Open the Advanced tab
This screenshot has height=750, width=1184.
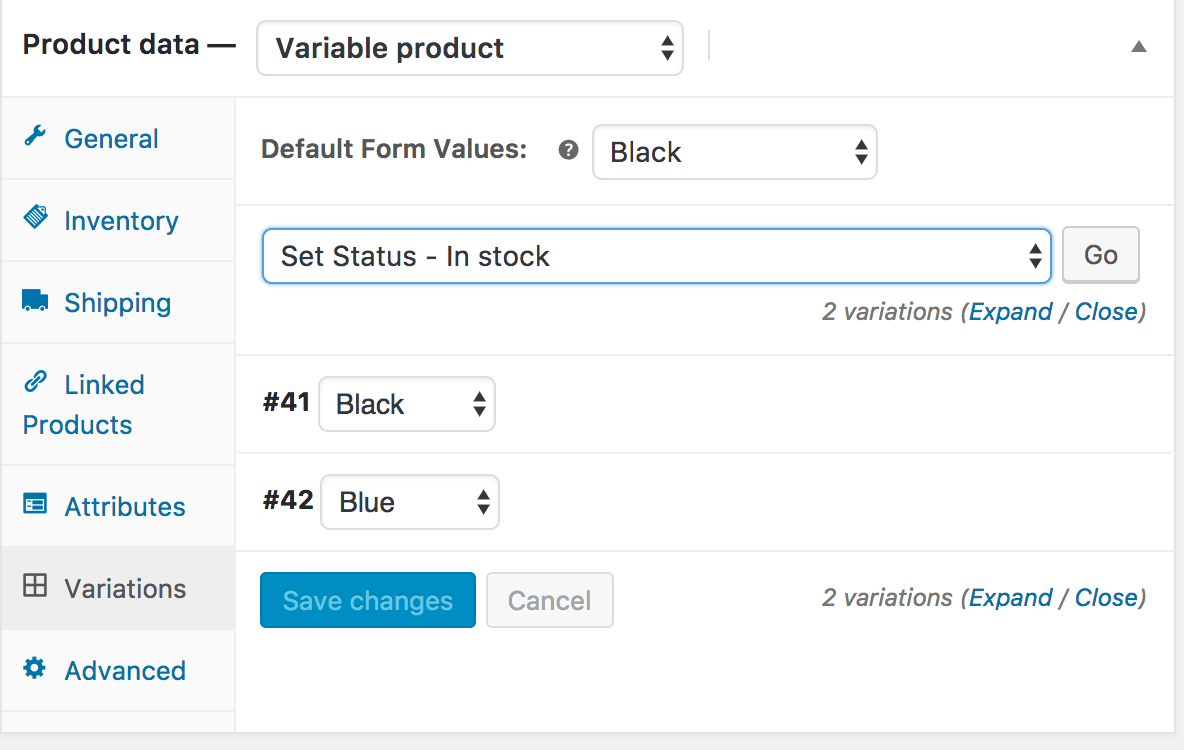click(124, 670)
